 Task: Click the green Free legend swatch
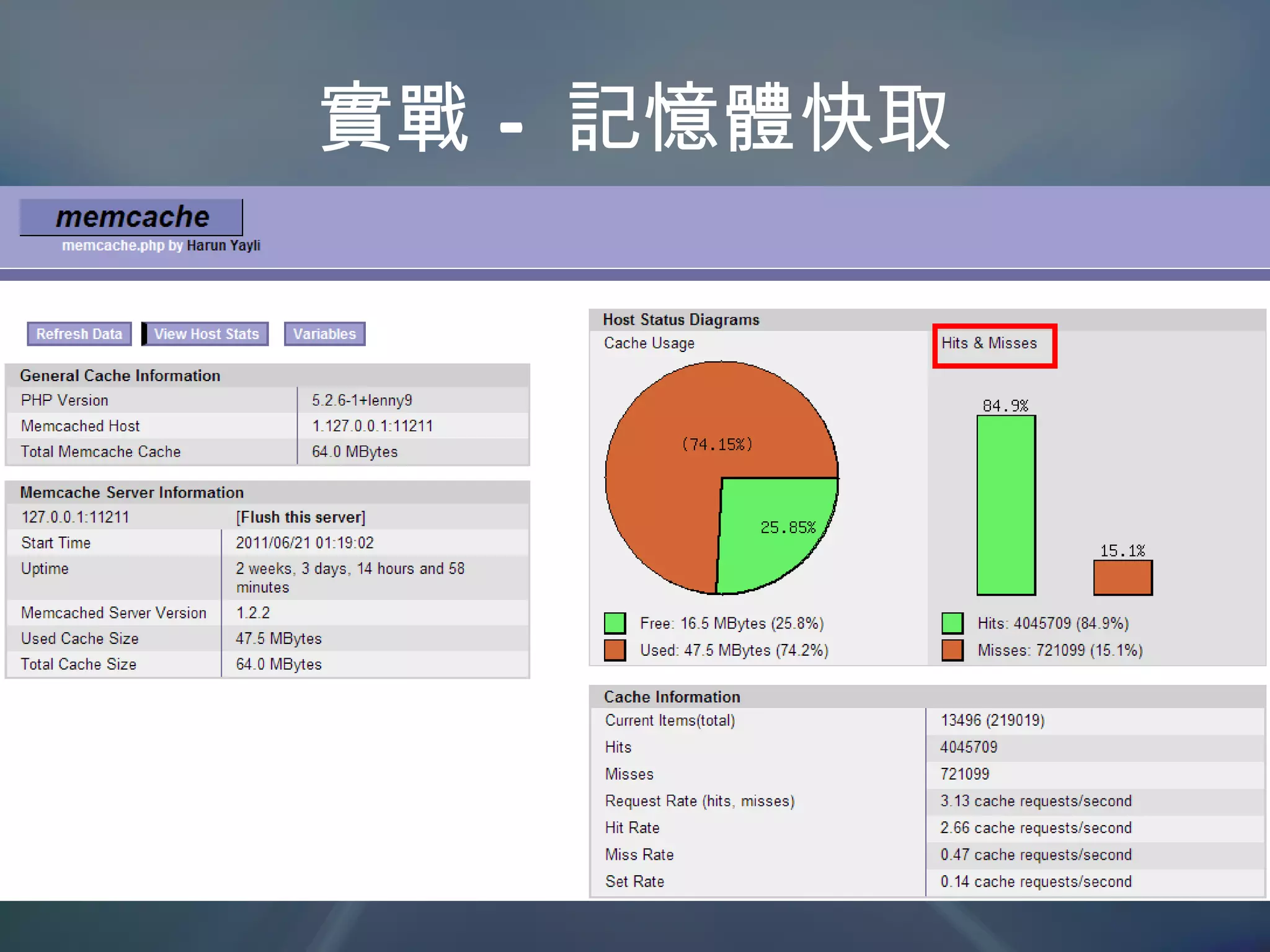[615, 623]
